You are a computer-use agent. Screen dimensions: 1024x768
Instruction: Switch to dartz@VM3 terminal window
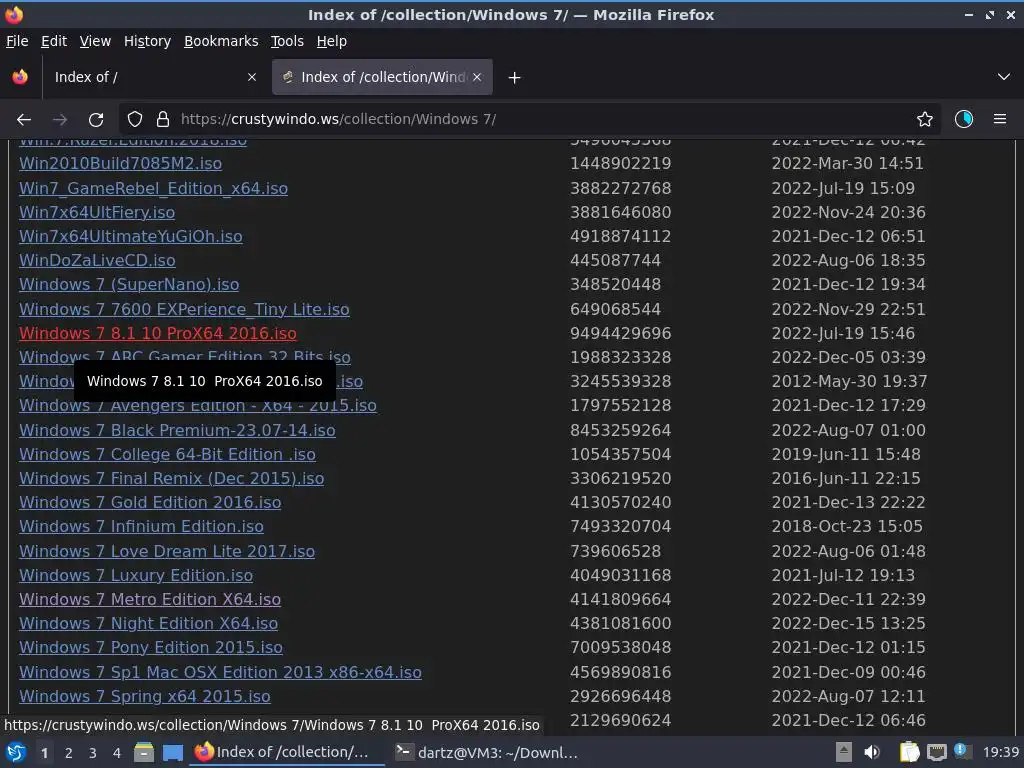pos(487,753)
